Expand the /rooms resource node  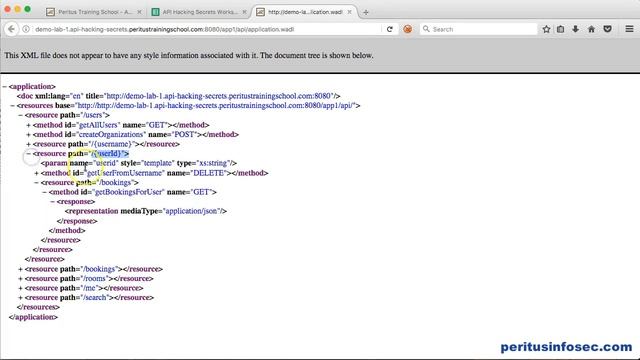pyautogui.click(x=20, y=278)
